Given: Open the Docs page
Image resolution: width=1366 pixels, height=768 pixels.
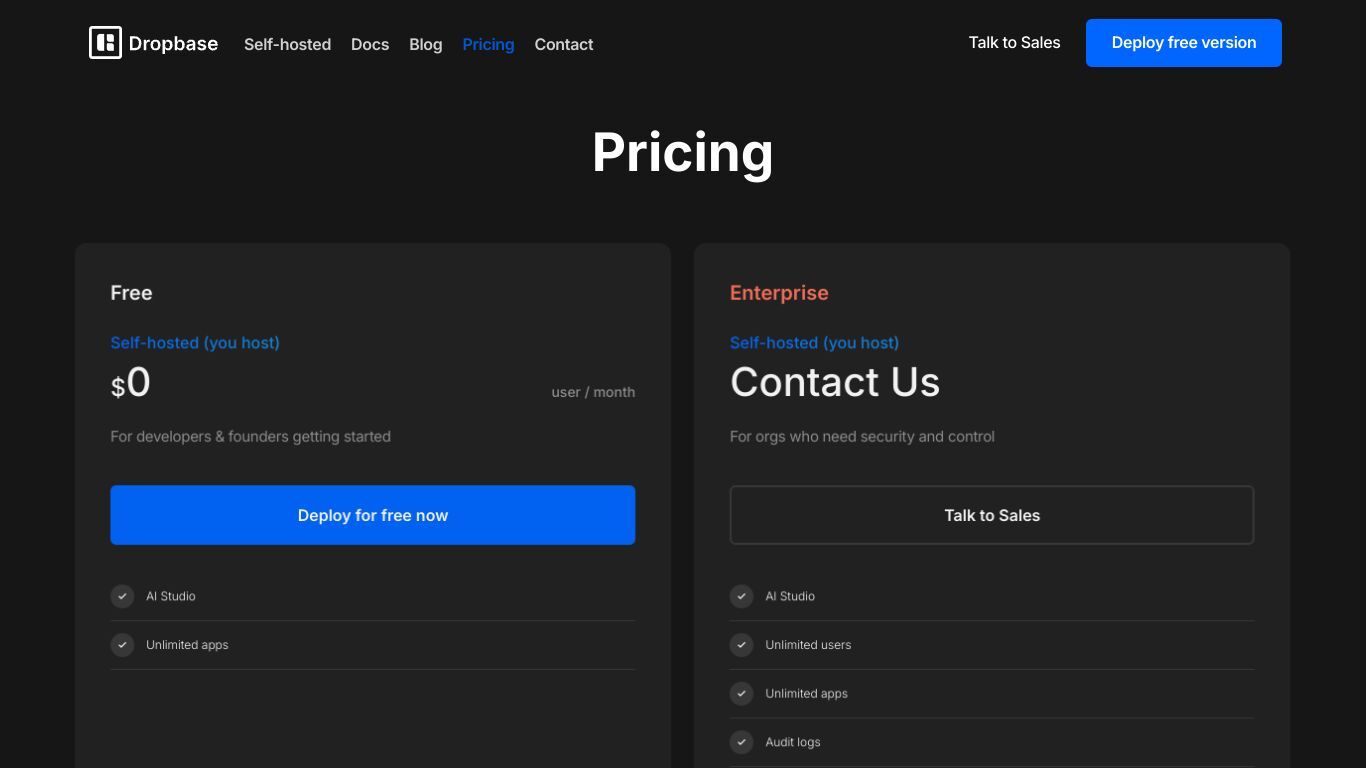Looking at the screenshot, I should (370, 44).
